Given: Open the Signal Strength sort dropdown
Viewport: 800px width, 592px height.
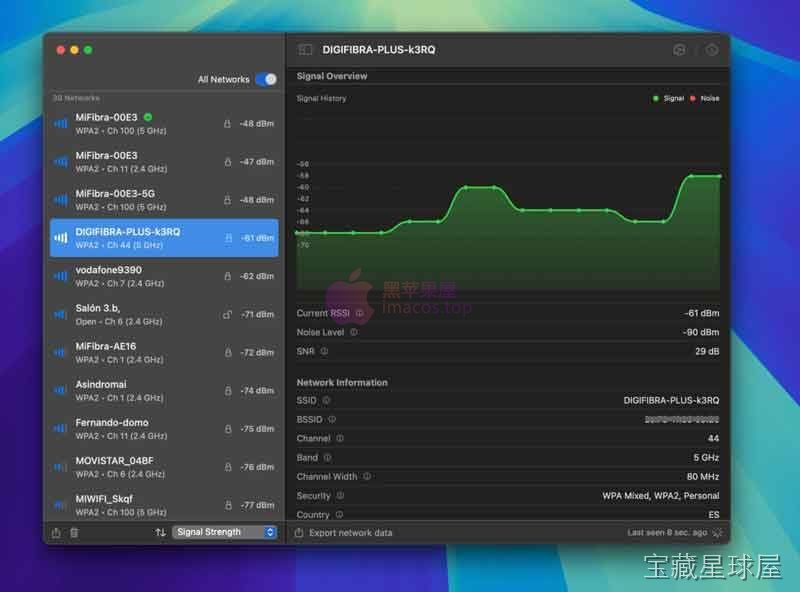Looking at the screenshot, I should 225,532.
